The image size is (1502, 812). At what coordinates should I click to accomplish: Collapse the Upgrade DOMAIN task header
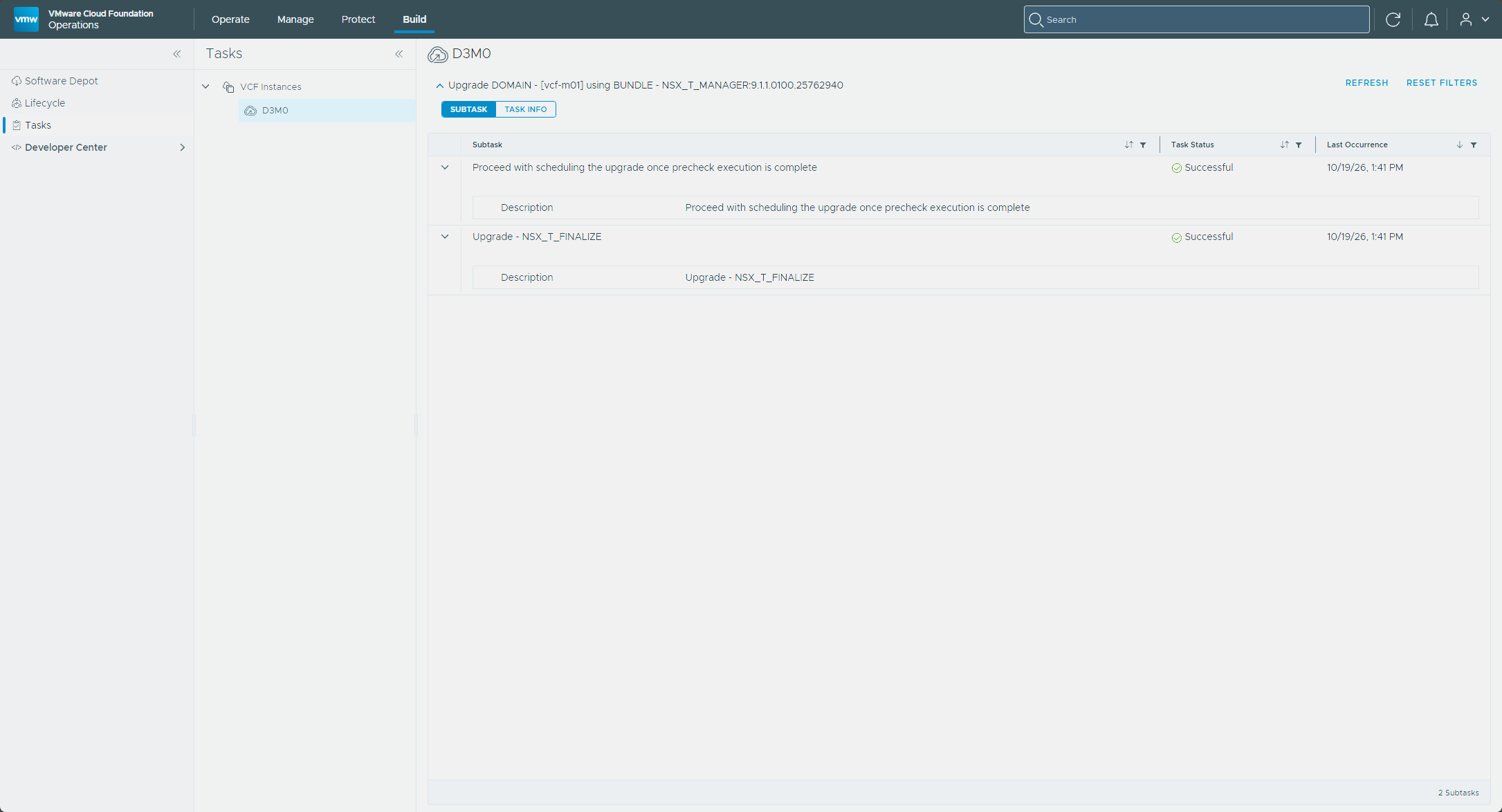tap(440, 86)
